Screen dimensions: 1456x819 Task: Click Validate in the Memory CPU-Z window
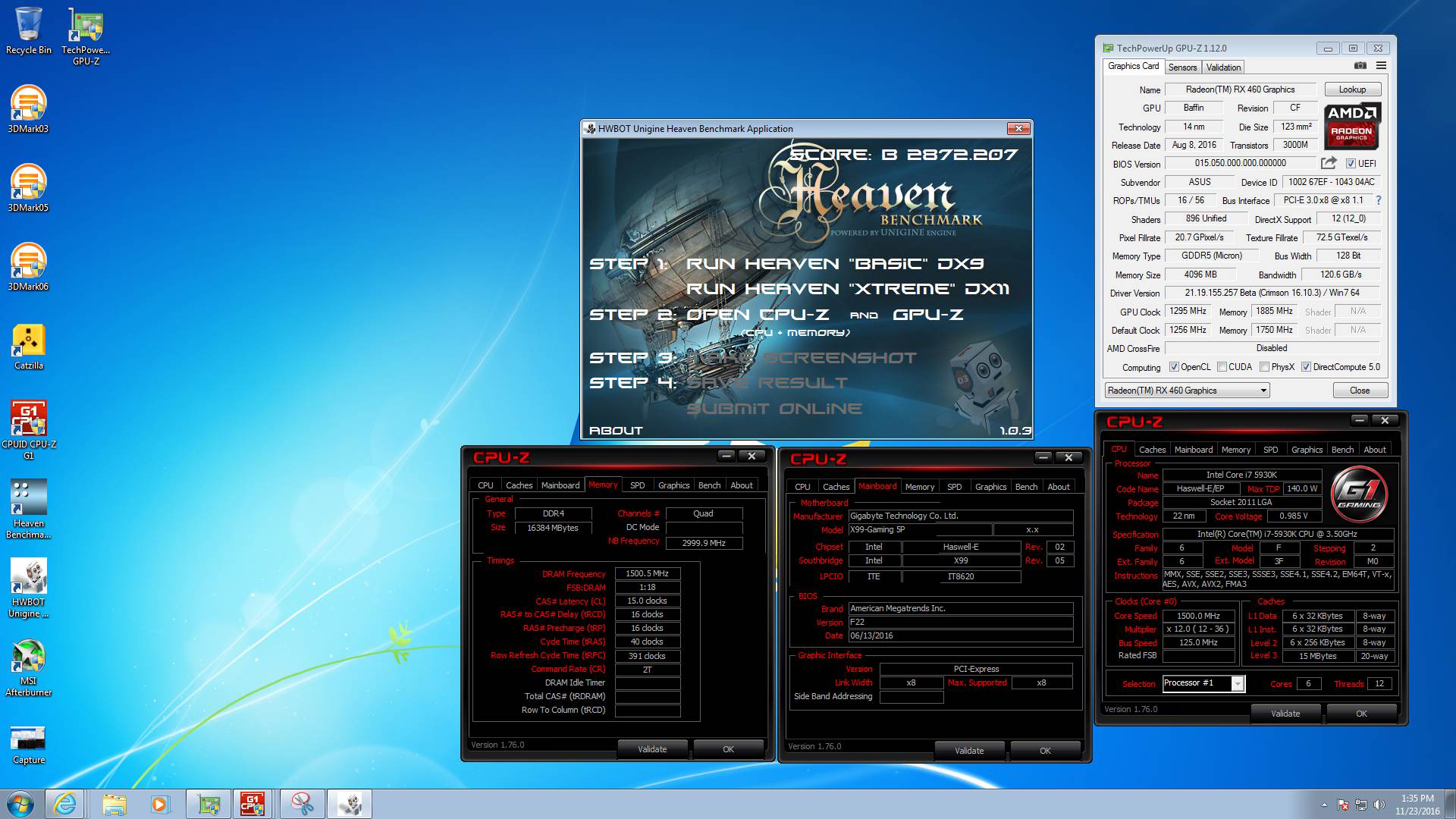652,749
